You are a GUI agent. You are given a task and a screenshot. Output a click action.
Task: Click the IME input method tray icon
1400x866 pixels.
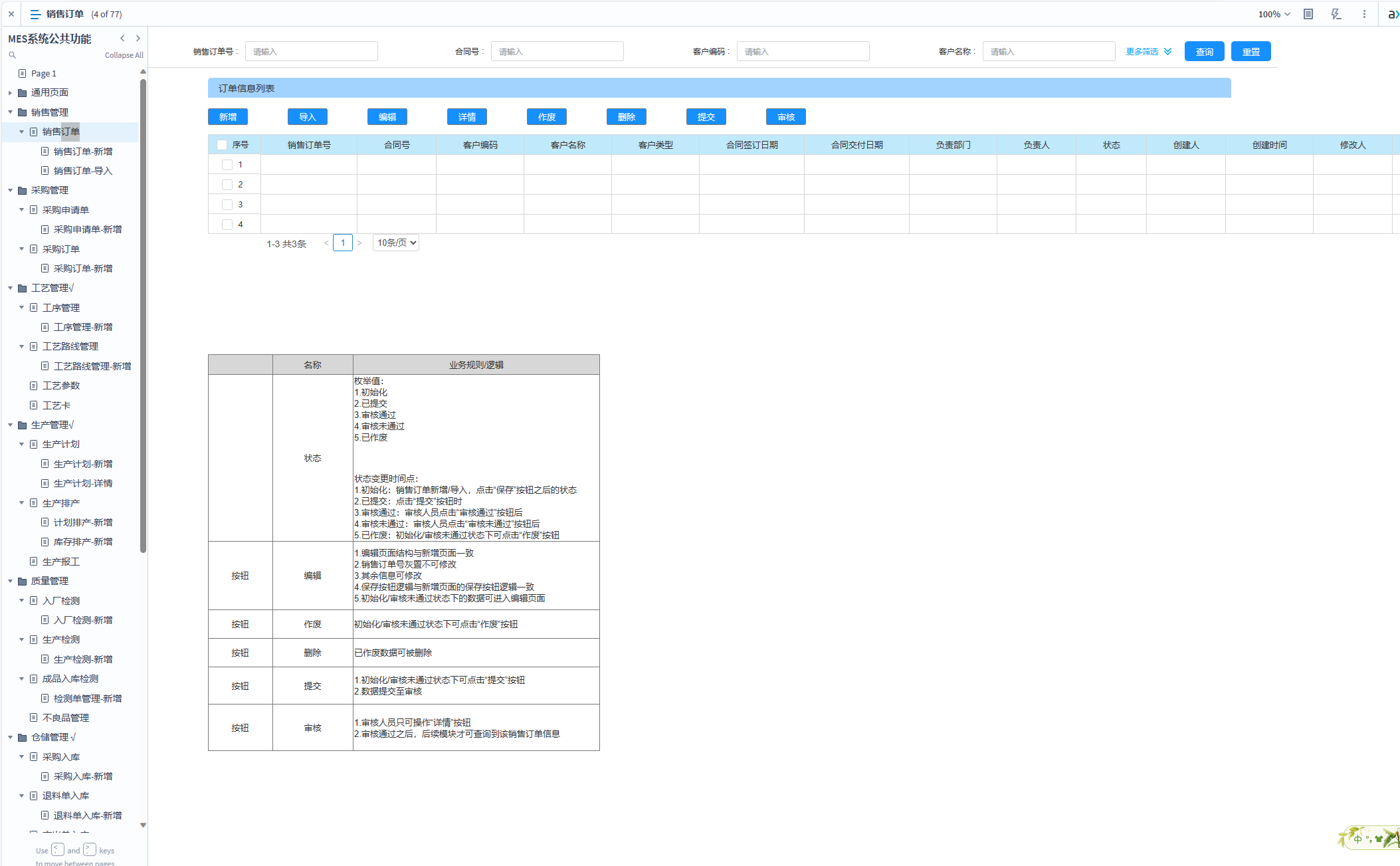click(x=1369, y=838)
